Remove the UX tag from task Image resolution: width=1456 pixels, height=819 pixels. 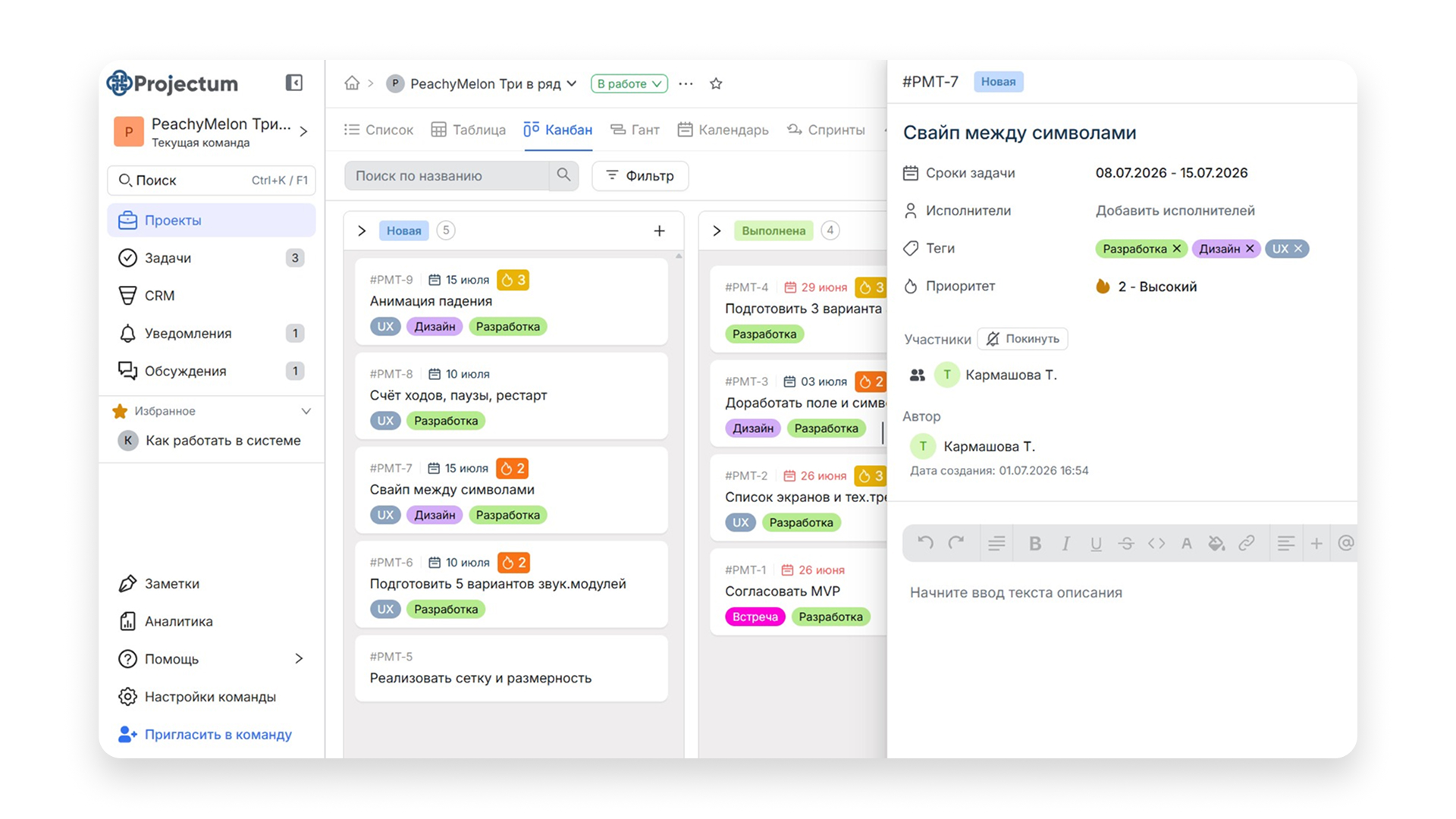(1298, 249)
